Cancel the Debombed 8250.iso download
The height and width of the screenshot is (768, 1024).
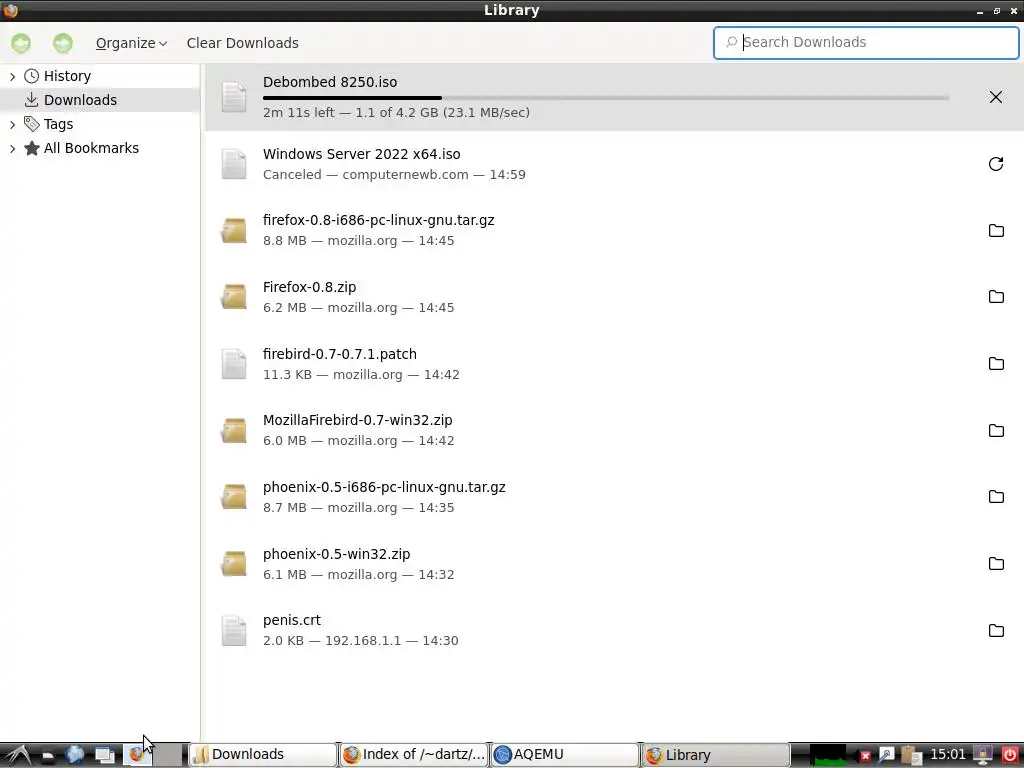pyautogui.click(x=995, y=97)
